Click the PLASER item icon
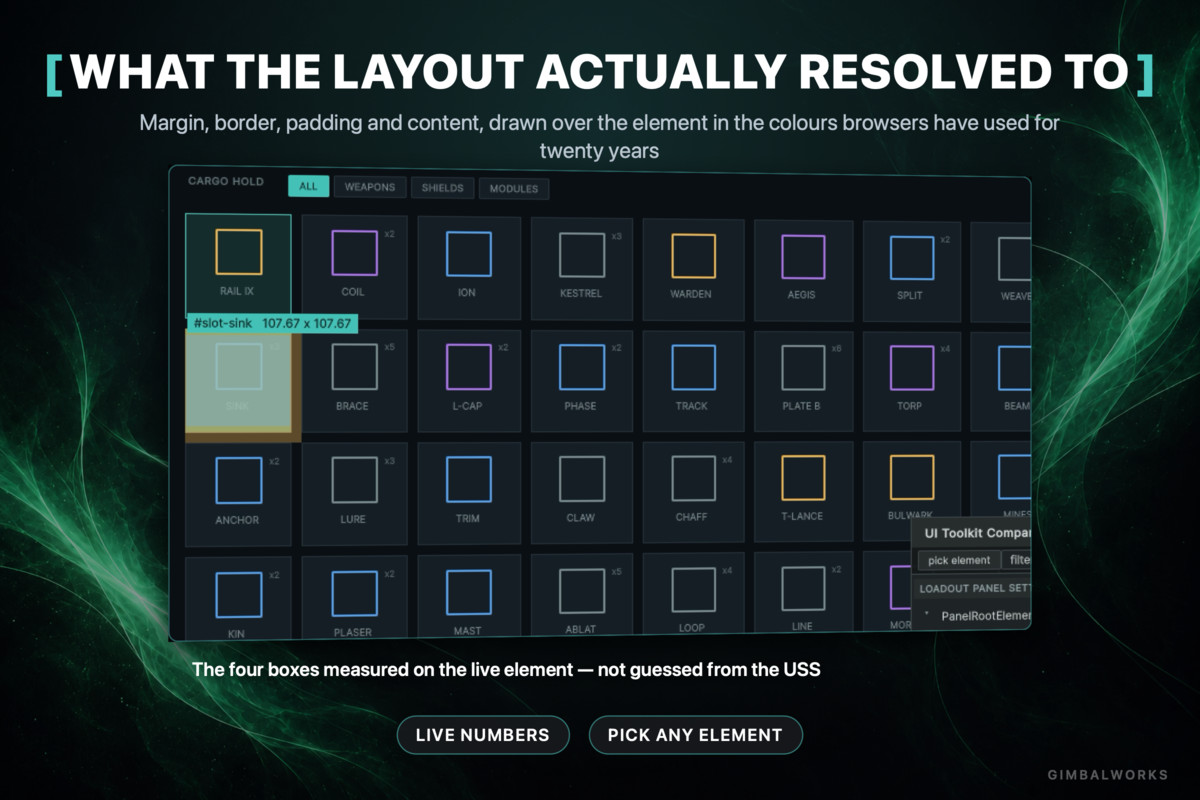This screenshot has height=800, width=1200. coord(355,593)
